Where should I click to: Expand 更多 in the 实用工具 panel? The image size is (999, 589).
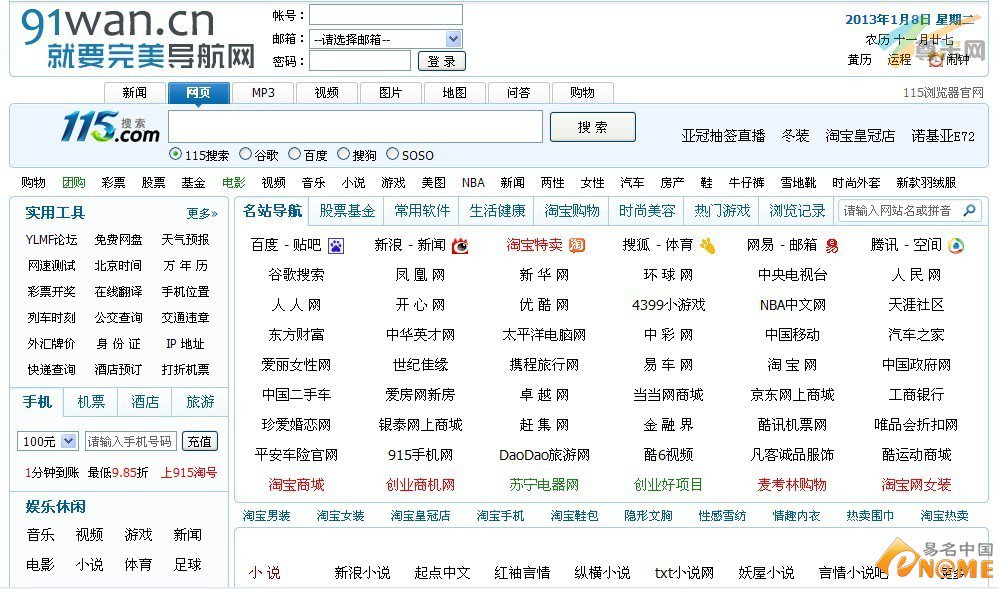pos(202,213)
